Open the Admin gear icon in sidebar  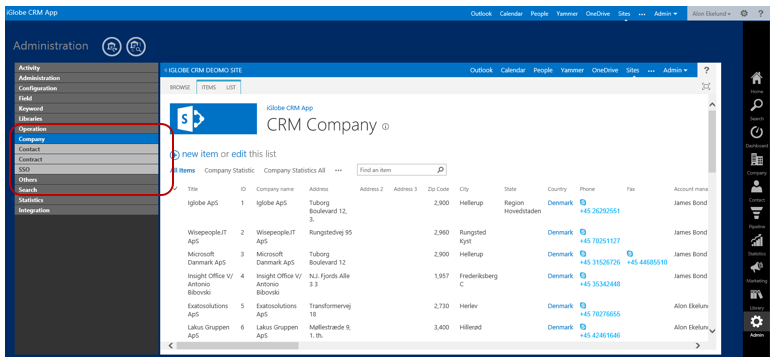tap(756, 322)
